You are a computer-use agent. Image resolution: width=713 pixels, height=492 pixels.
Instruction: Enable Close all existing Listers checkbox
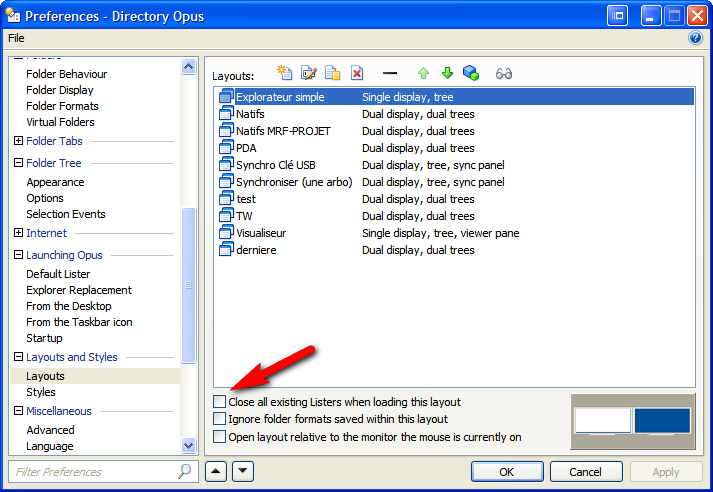[x=220, y=402]
